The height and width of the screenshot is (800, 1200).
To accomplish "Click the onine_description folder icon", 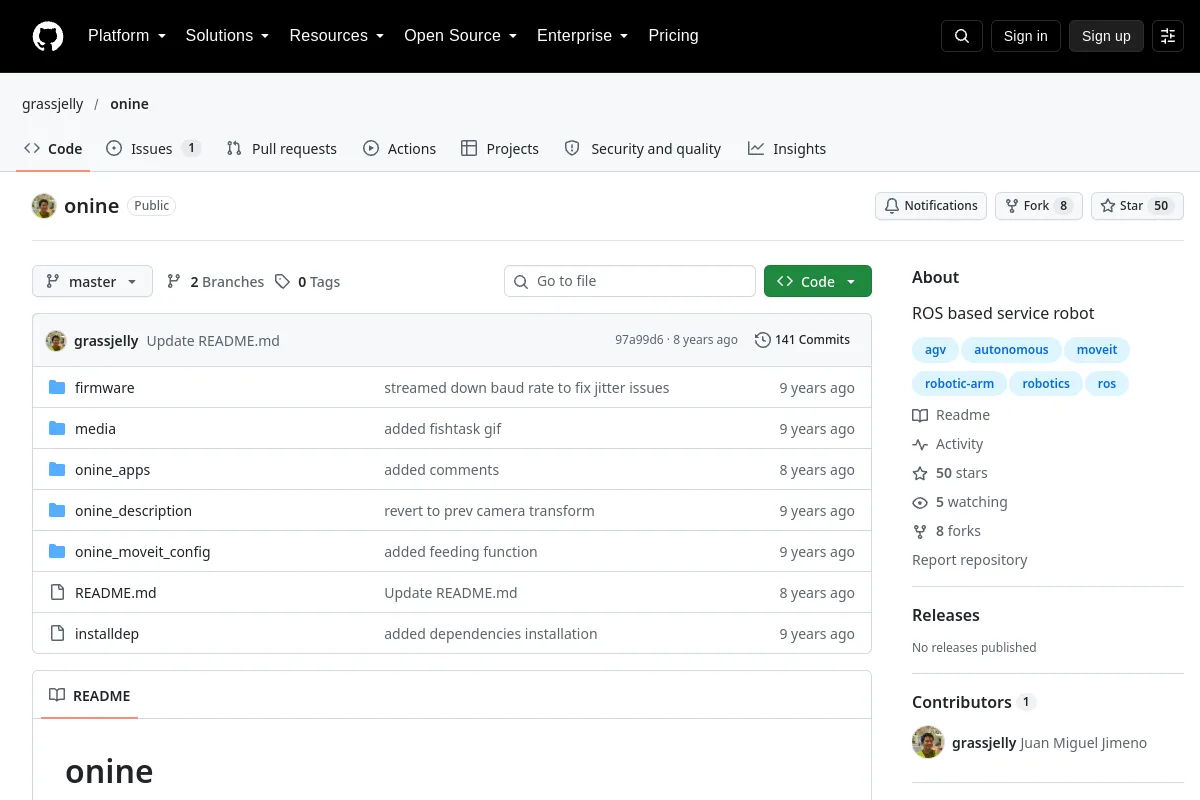I will click(x=57, y=511).
